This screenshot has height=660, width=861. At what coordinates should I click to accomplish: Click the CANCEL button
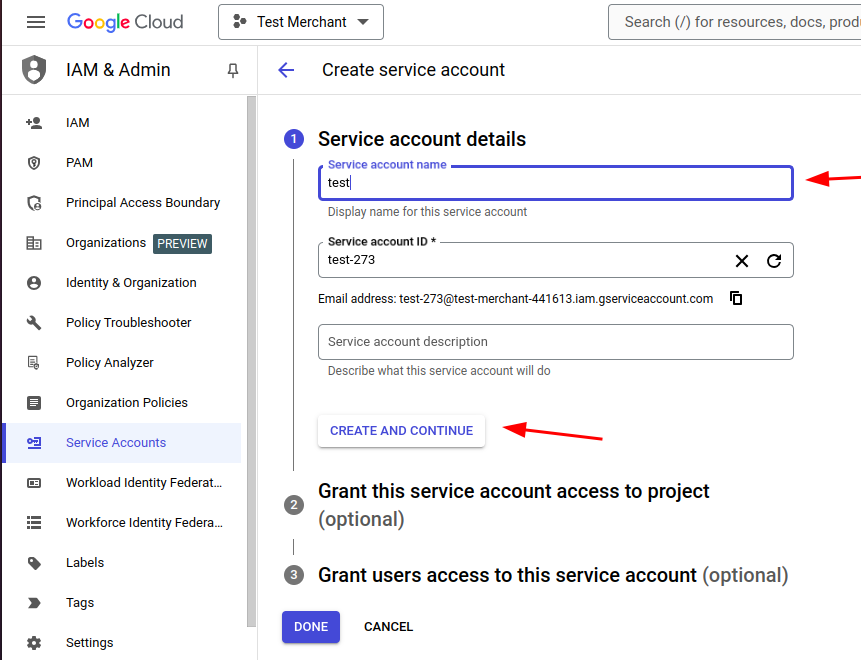pyautogui.click(x=388, y=627)
